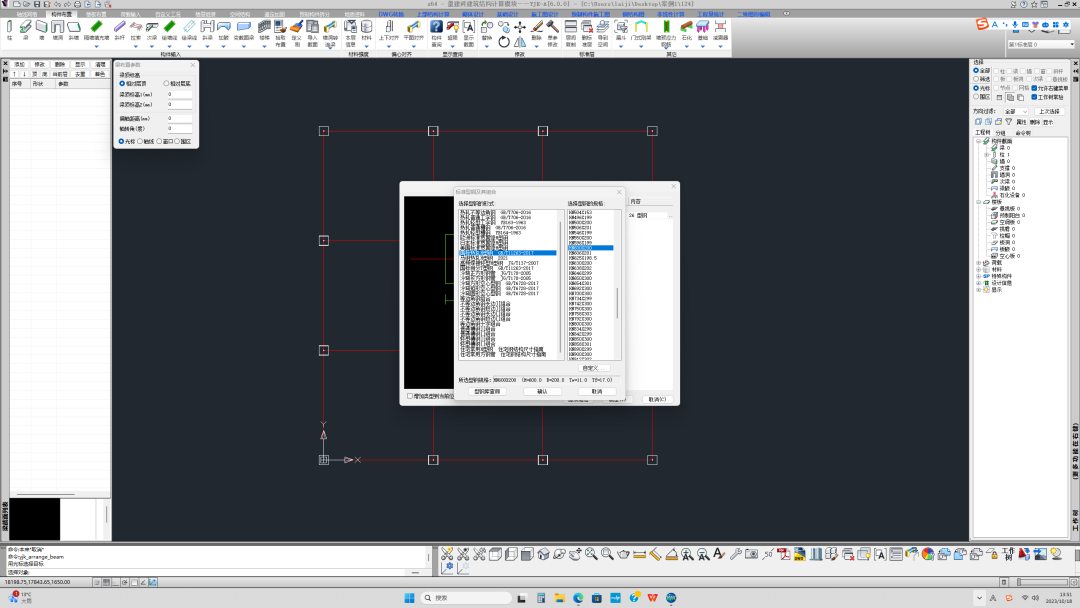Switch to the 楼层组装 ribbon tab
Screen dimensions: 1080x608
[x=205, y=14]
